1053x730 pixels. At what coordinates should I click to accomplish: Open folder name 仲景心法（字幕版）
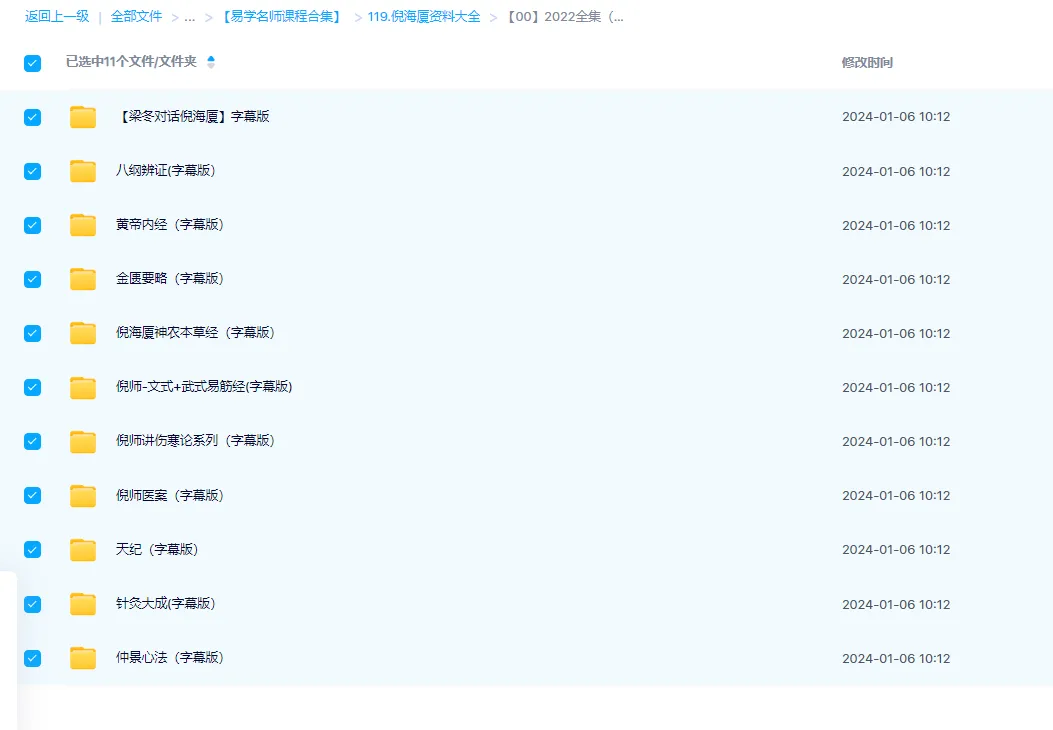170,657
